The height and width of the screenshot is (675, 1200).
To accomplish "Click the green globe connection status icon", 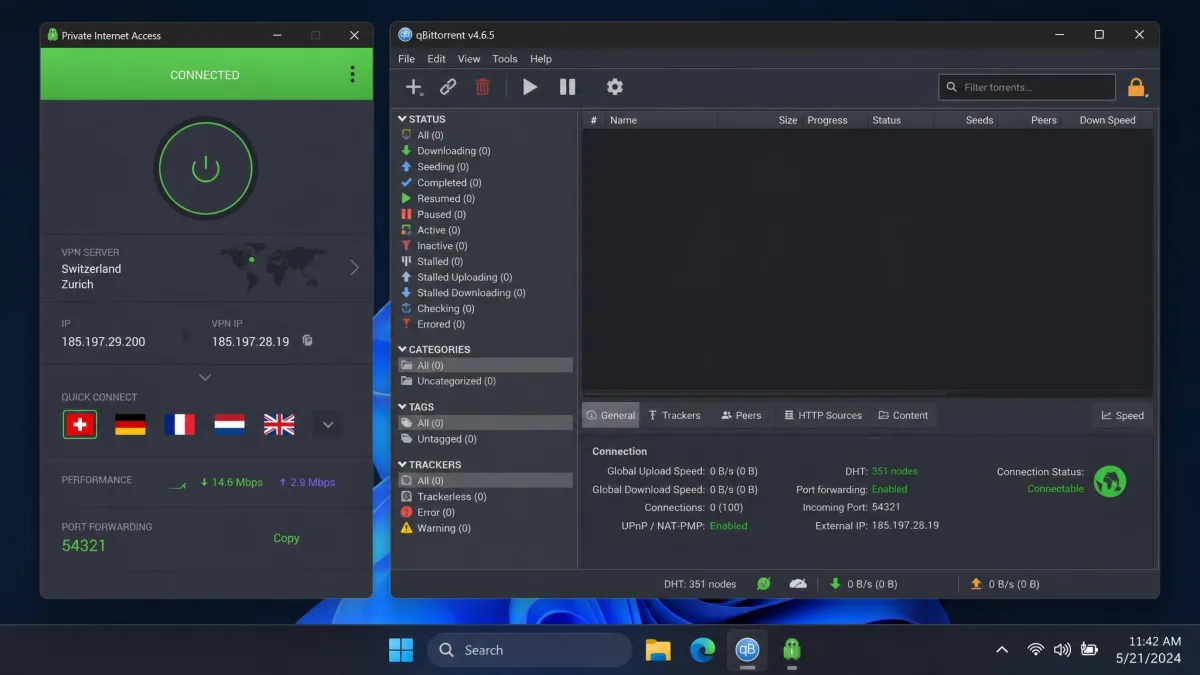I will [1110, 481].
